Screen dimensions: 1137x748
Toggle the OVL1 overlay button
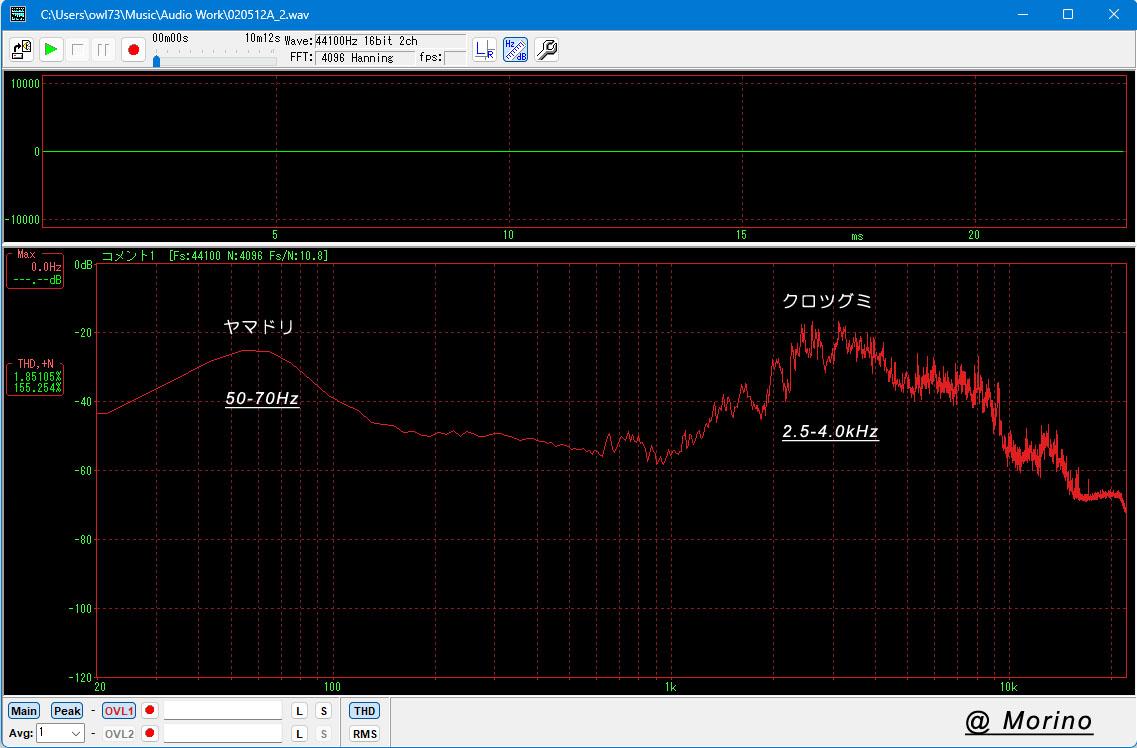tap(119, 711)
